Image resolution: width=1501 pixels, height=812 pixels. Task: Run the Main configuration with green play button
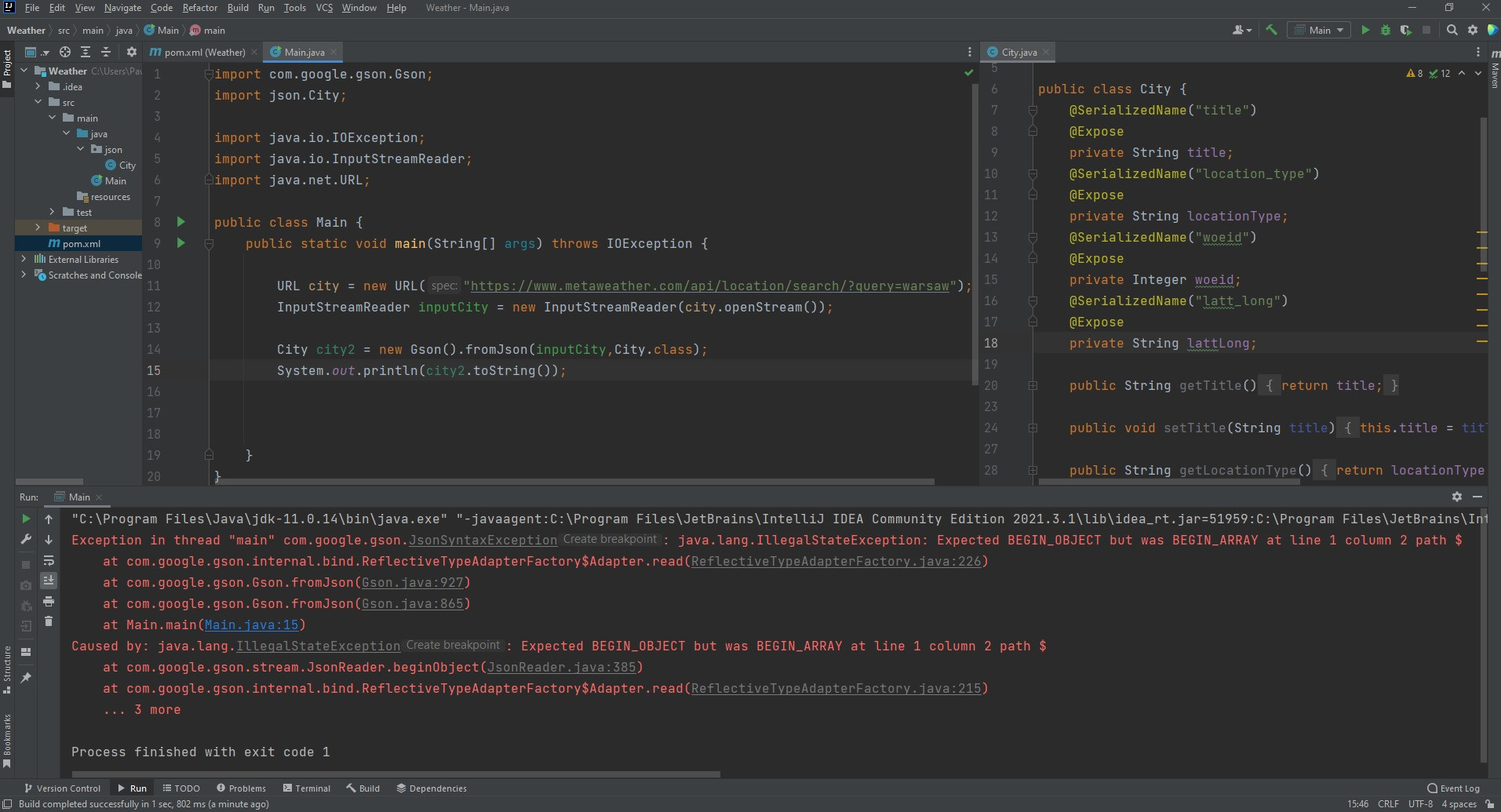tap(1366, 30)
